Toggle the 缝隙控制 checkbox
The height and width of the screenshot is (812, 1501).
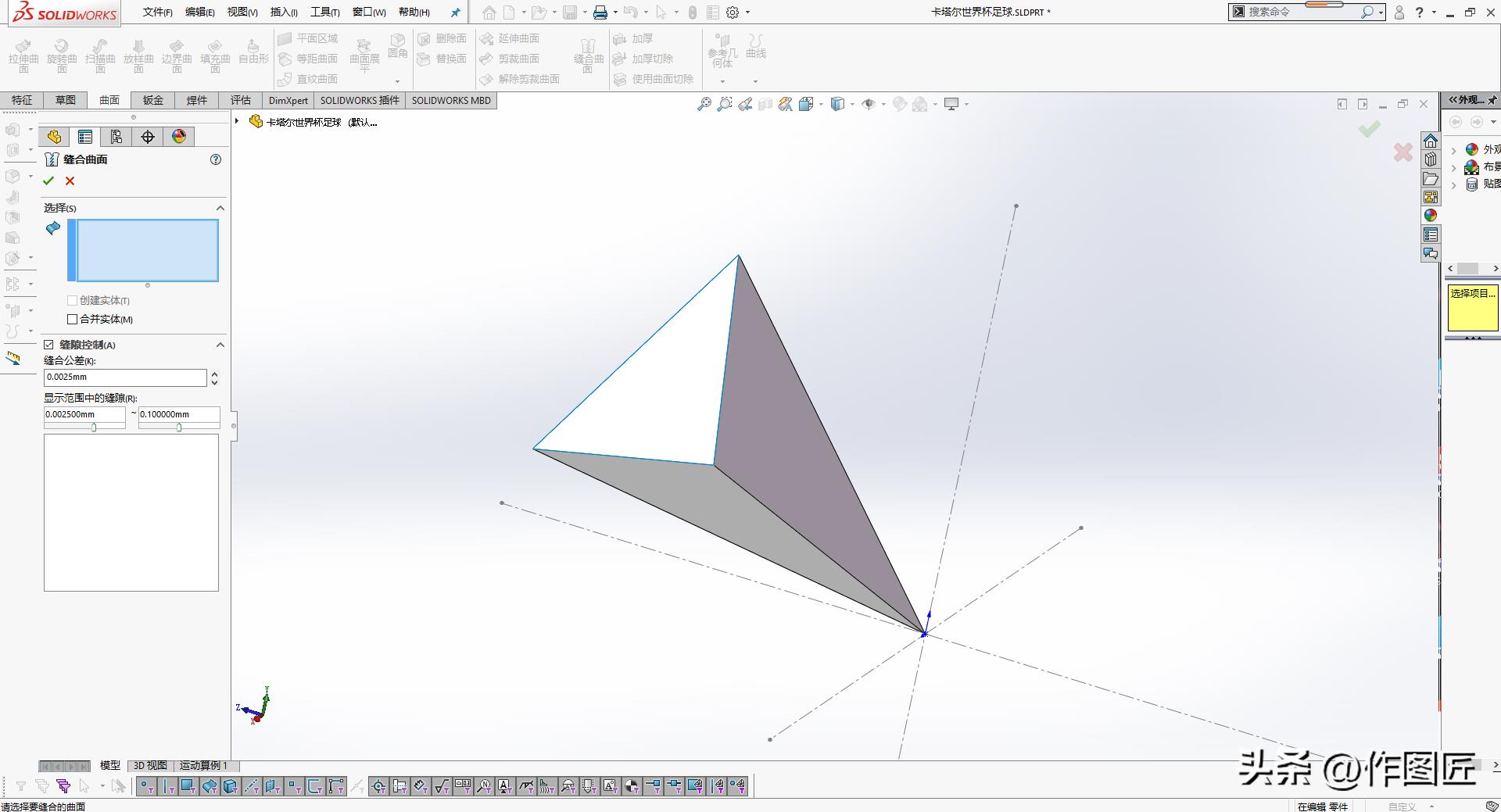point(49,345)
